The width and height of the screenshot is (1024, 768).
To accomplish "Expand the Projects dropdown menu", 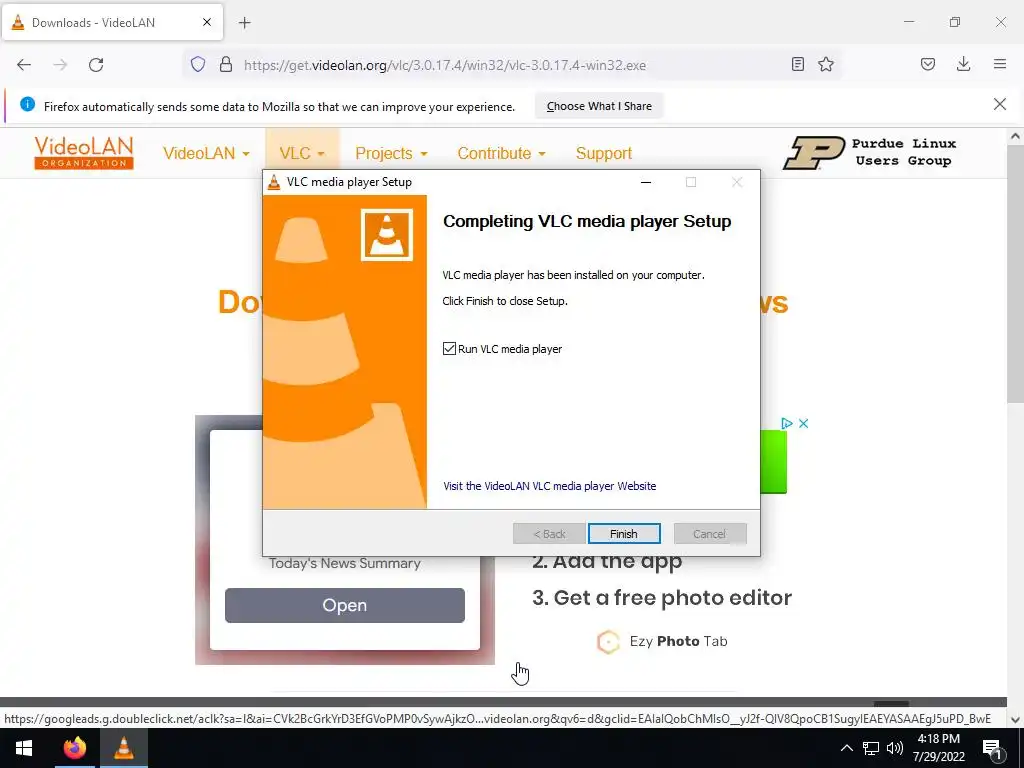I will tap(391, 153).
